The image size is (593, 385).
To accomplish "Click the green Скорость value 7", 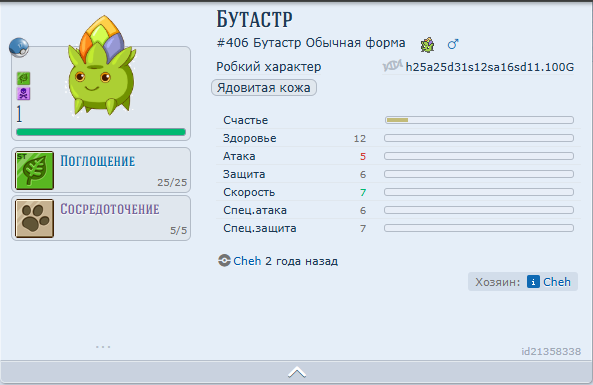I will tap(363, 192).
